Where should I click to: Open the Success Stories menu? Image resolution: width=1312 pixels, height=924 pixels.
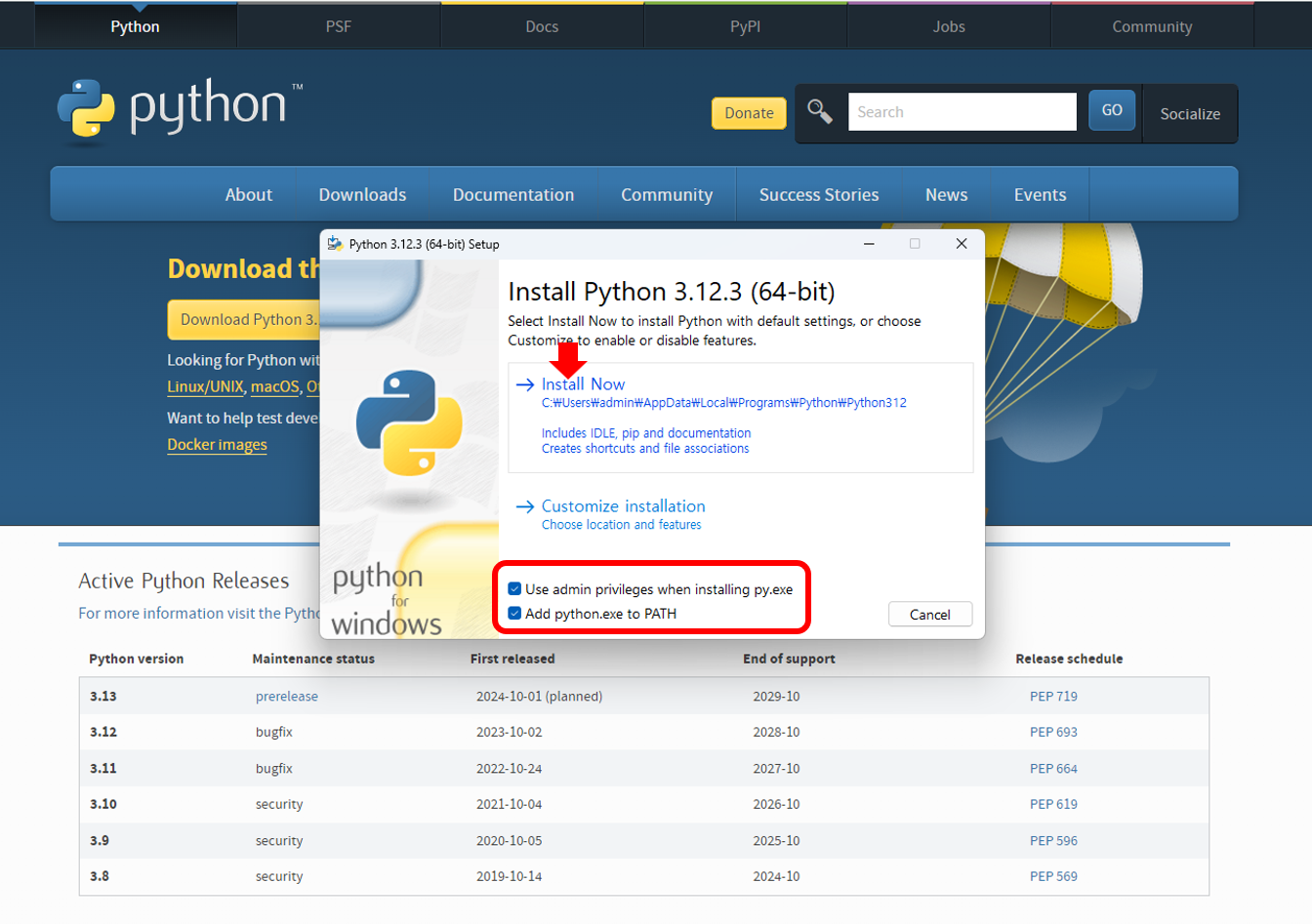pyautogui.click(x=819, y=194)
